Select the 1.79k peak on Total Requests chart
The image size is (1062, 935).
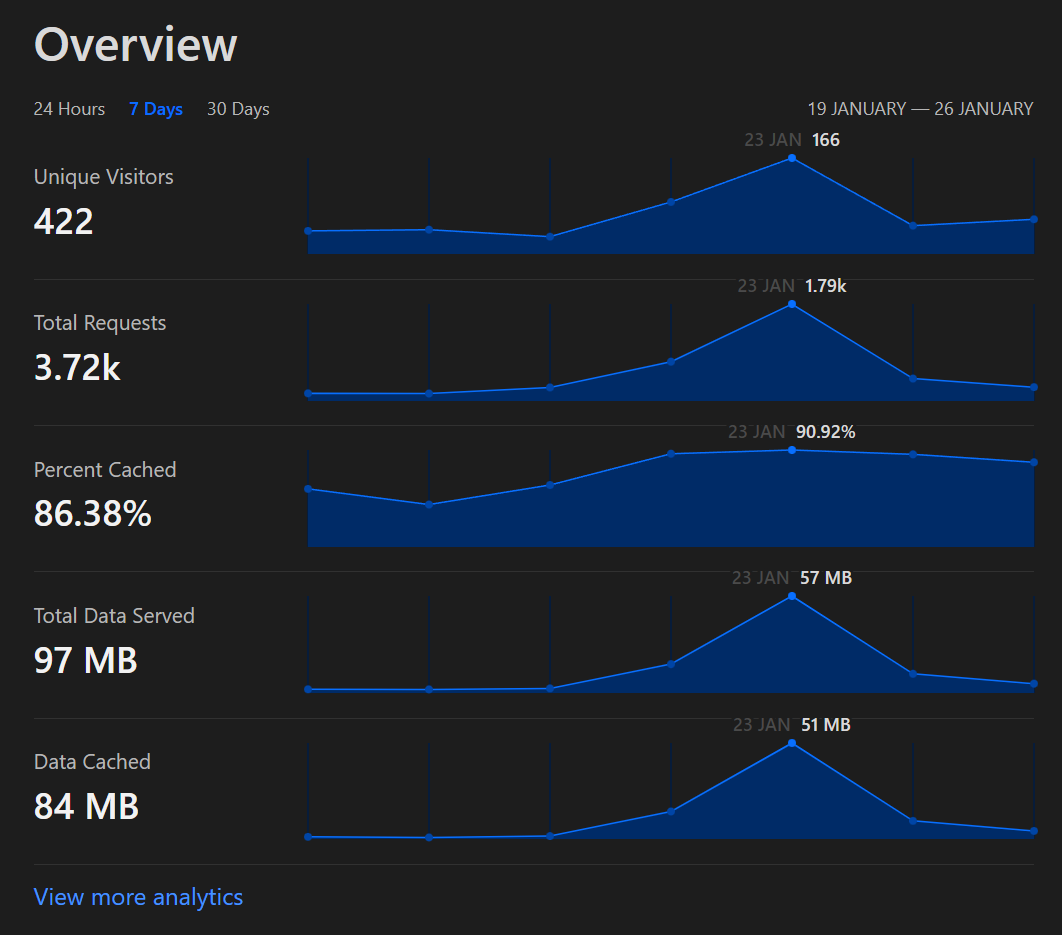[x=791, y=304]
